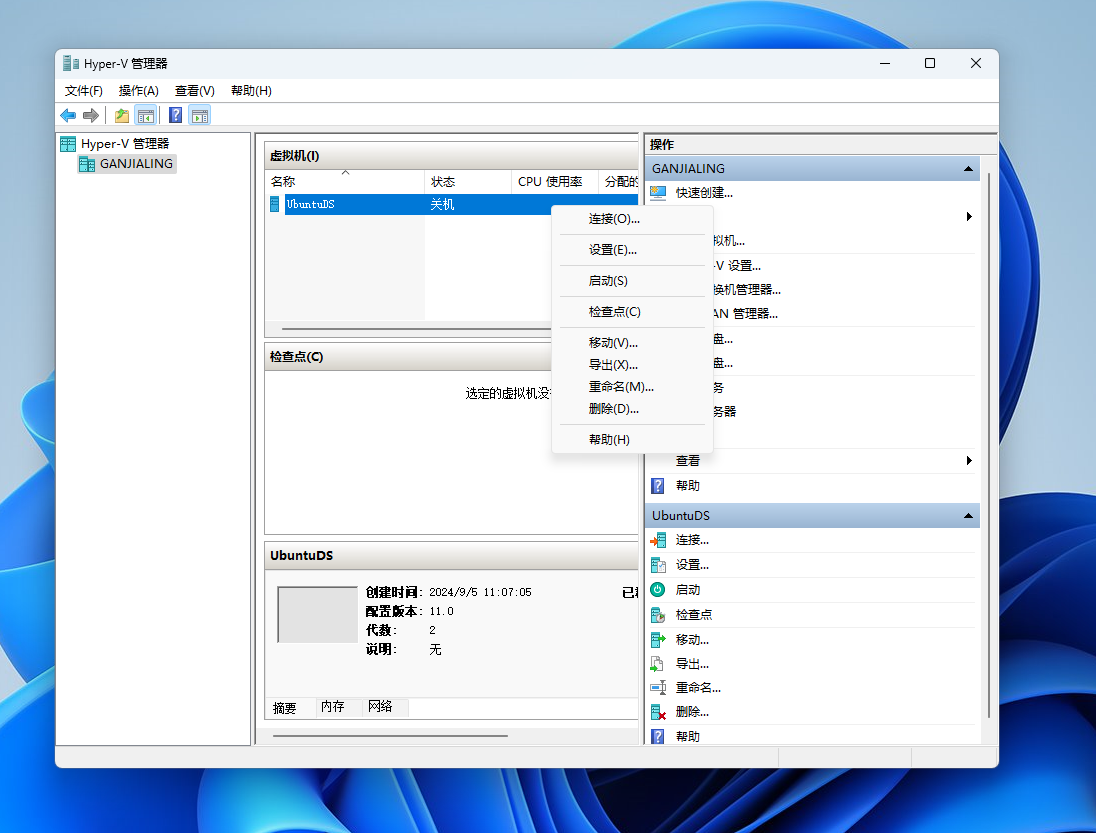Click the actions pane vertical scrollbar

pyautogui.click(x=989, y=444)
